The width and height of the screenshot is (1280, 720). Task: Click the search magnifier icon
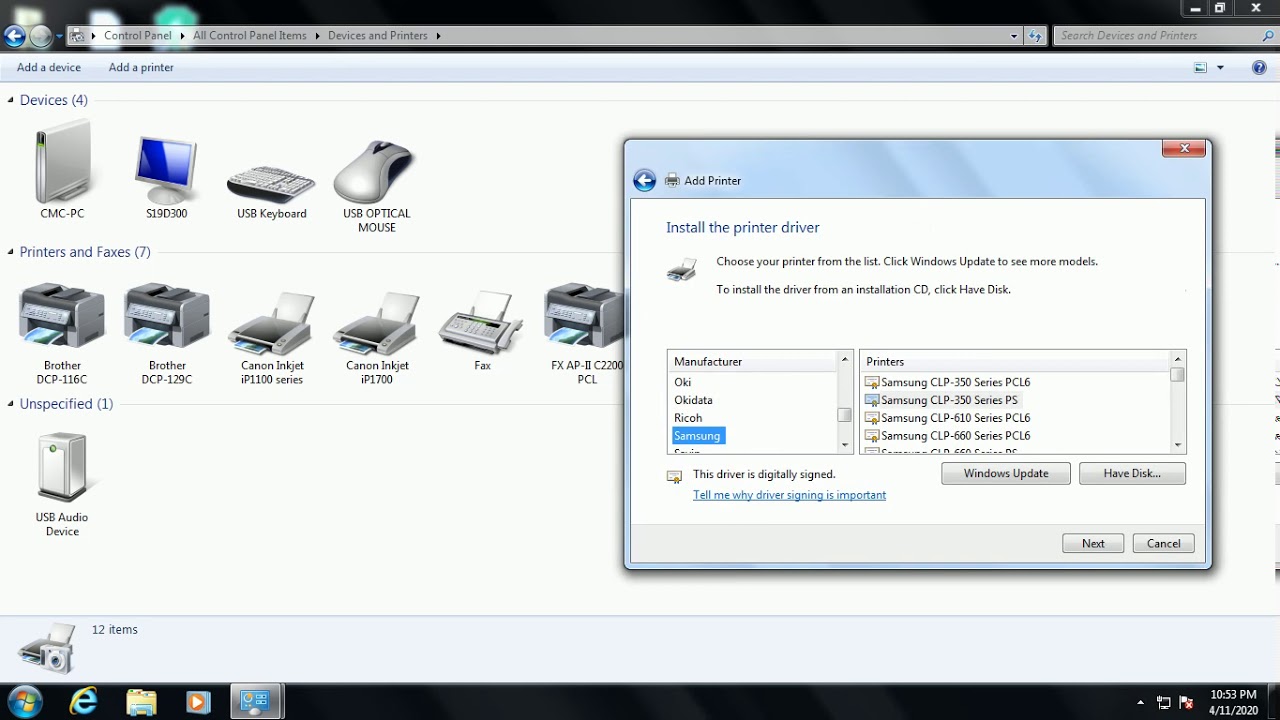pos(1268,36)
